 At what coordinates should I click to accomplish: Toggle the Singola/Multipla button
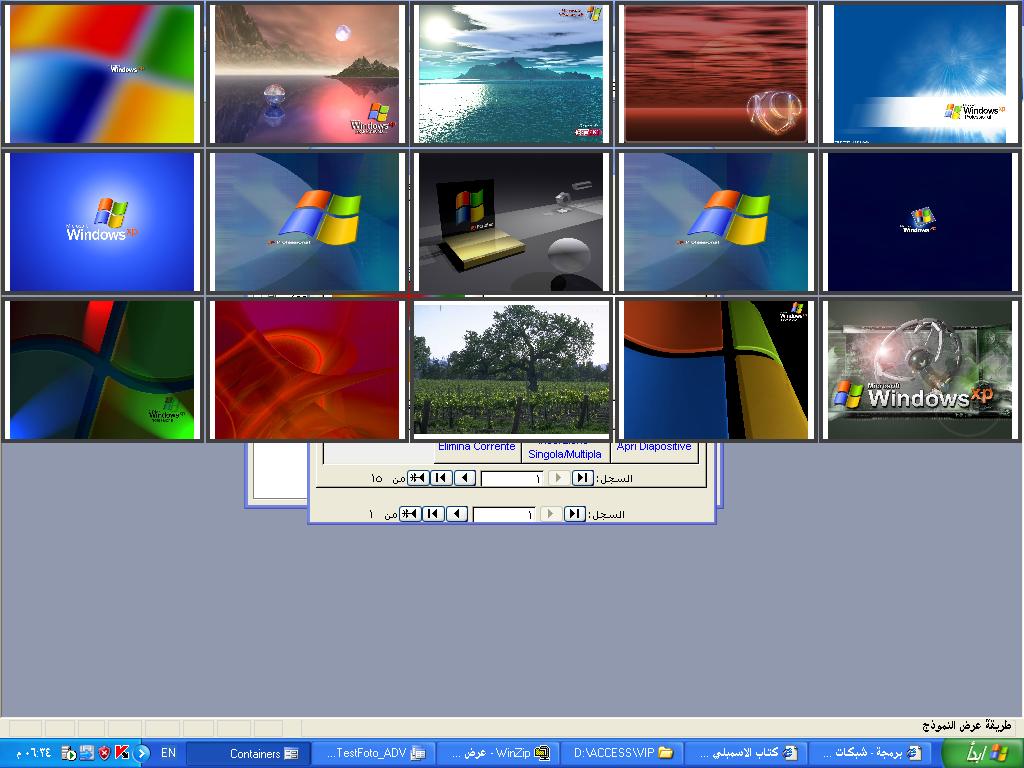click(x=565, y=451)
